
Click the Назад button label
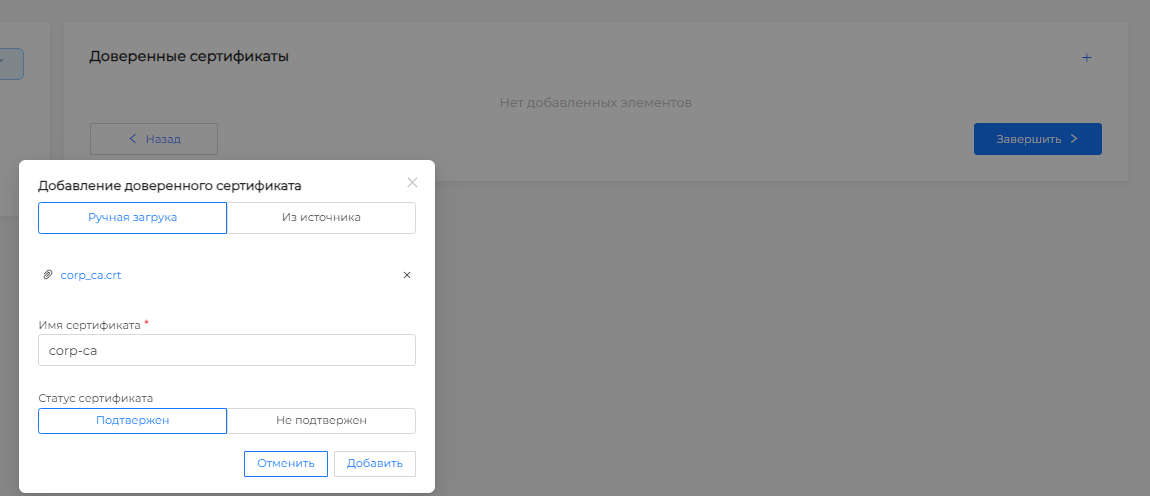pos(163,139)
